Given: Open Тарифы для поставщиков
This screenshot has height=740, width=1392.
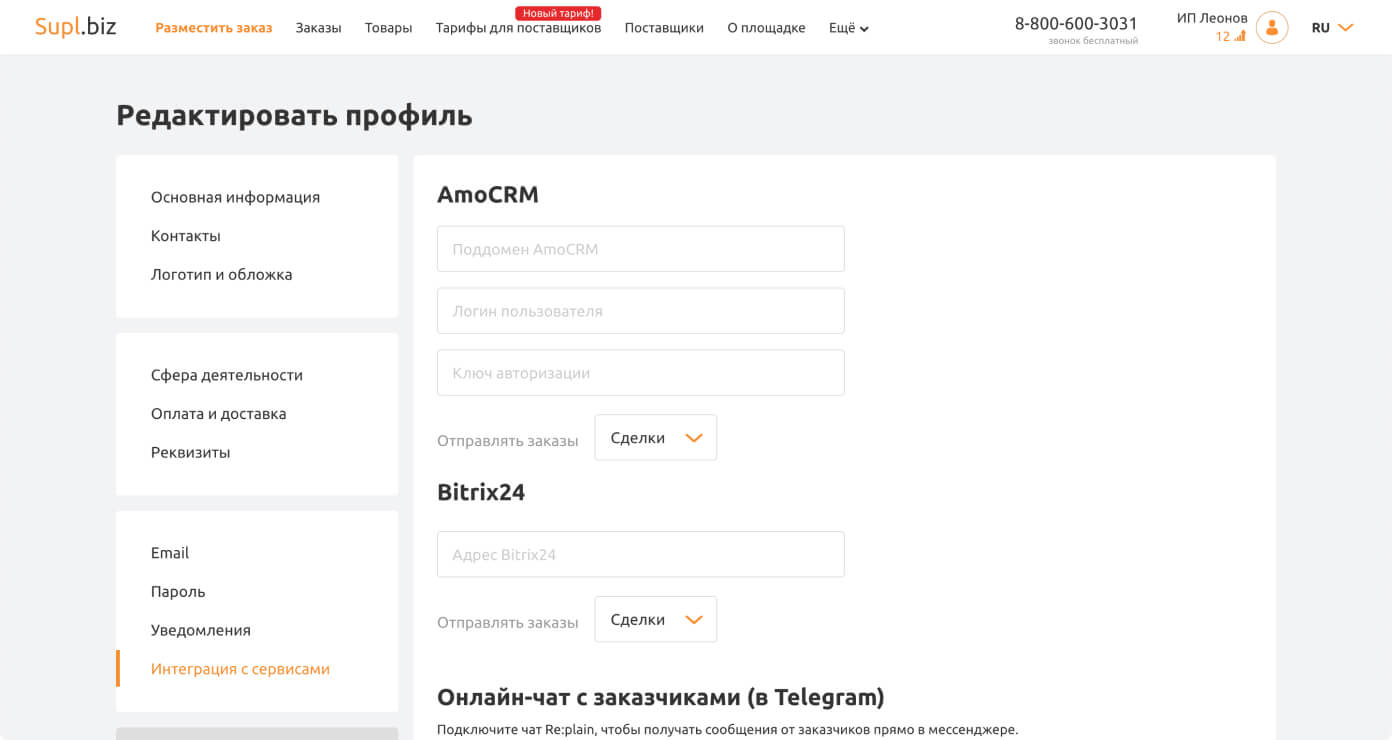Looking at the screenshot, I should (518, 28).
